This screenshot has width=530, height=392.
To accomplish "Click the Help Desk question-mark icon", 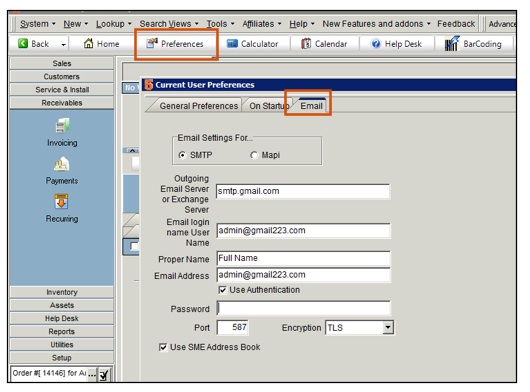I will coord(376,44).
